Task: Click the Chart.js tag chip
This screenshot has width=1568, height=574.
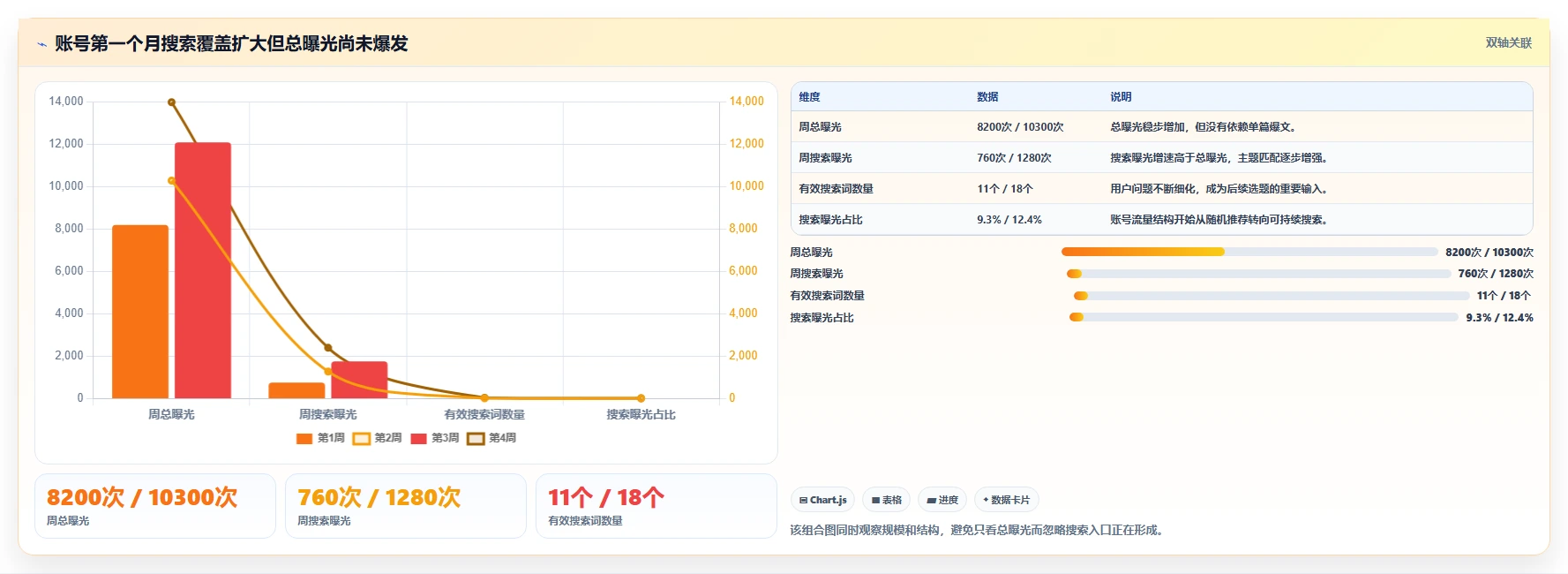Action: (822, 500)
